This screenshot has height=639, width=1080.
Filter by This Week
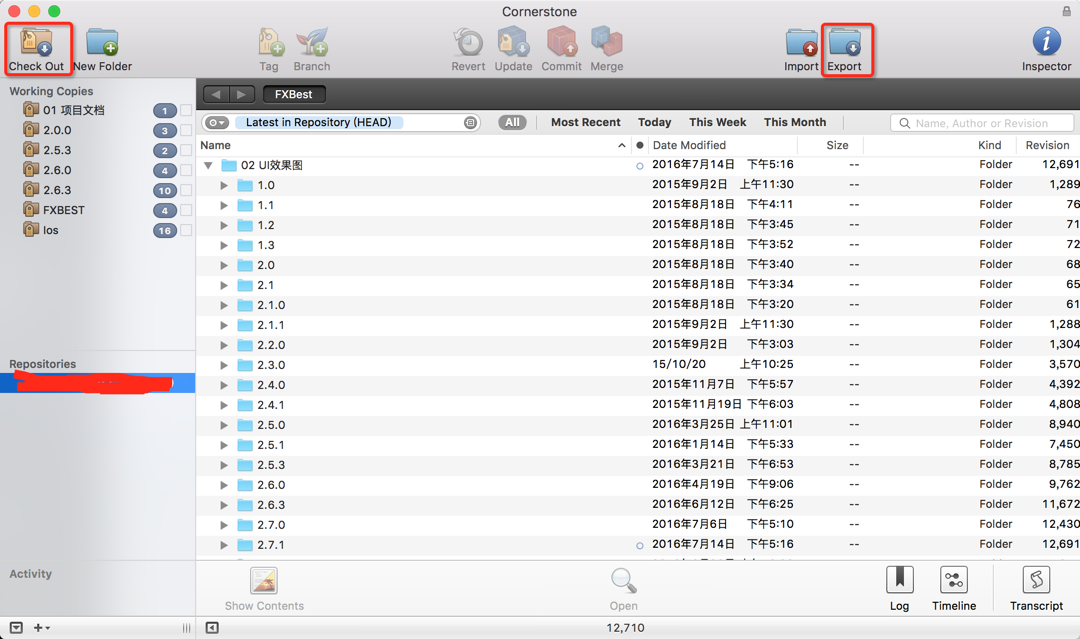tap(718, 122)
